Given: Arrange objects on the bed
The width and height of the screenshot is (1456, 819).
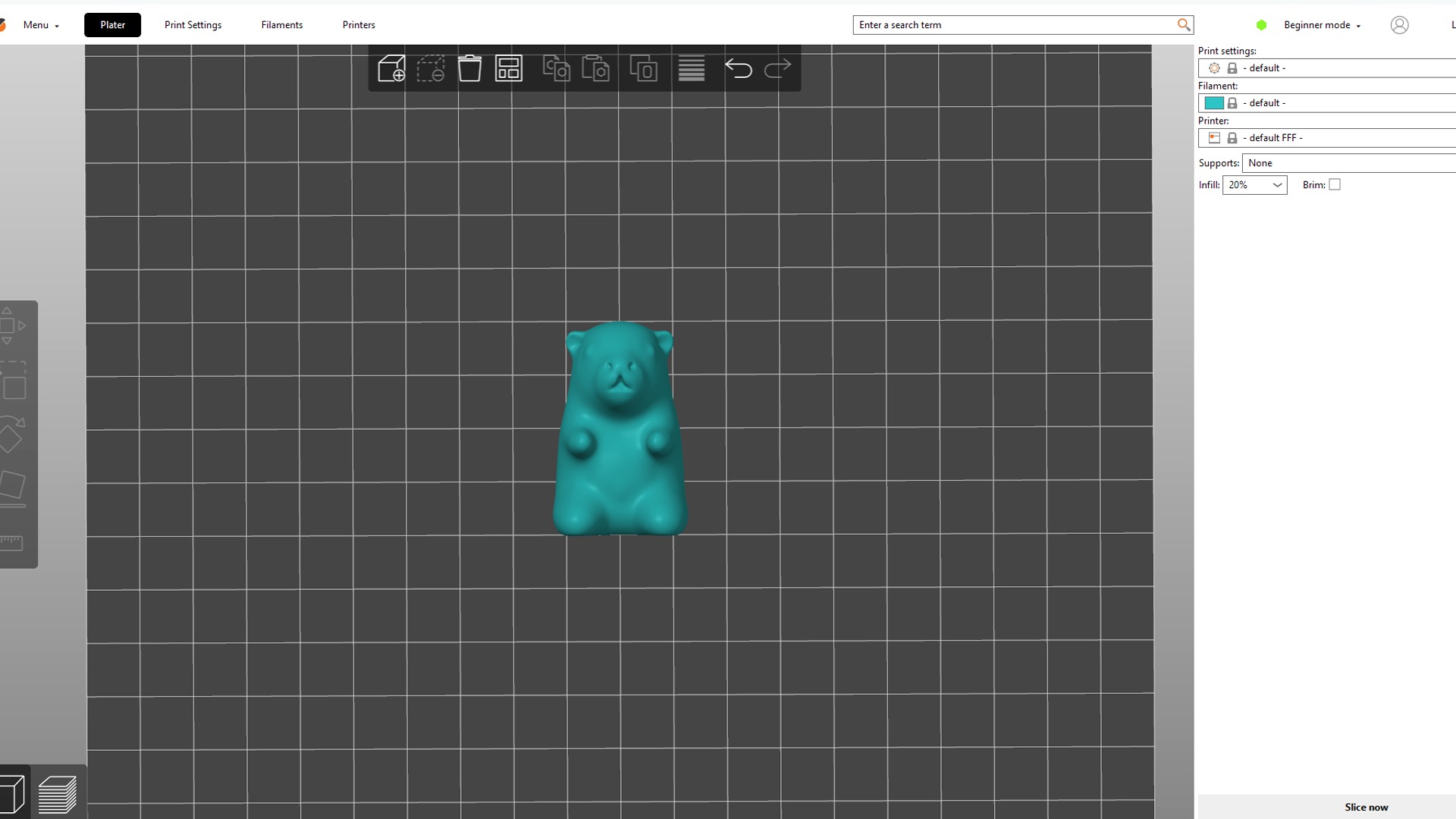Looking at the screenshot, I should (x=509, y=68).
